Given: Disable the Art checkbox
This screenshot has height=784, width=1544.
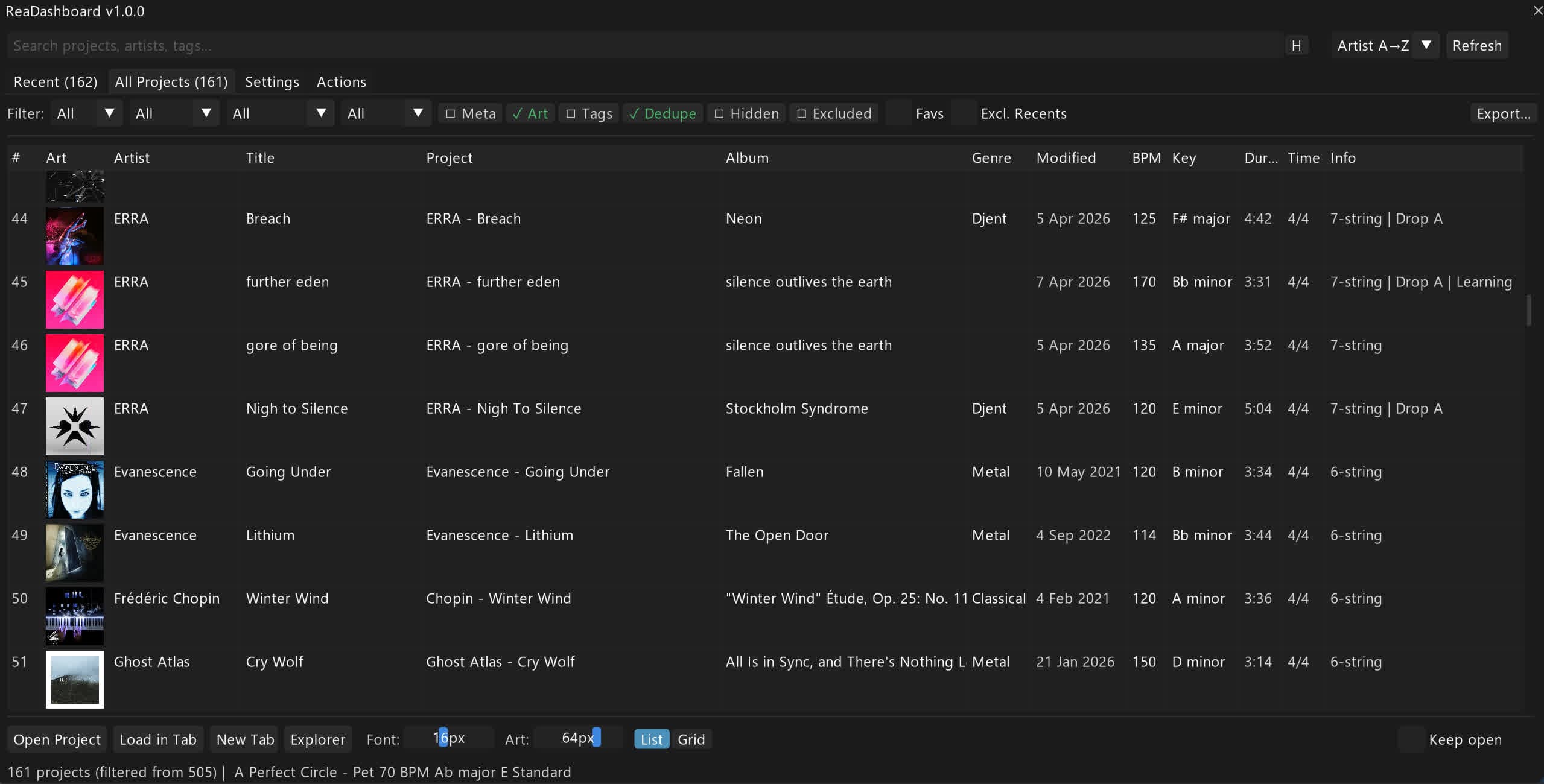Looking at the screenshot, I should tap(530, 113).
